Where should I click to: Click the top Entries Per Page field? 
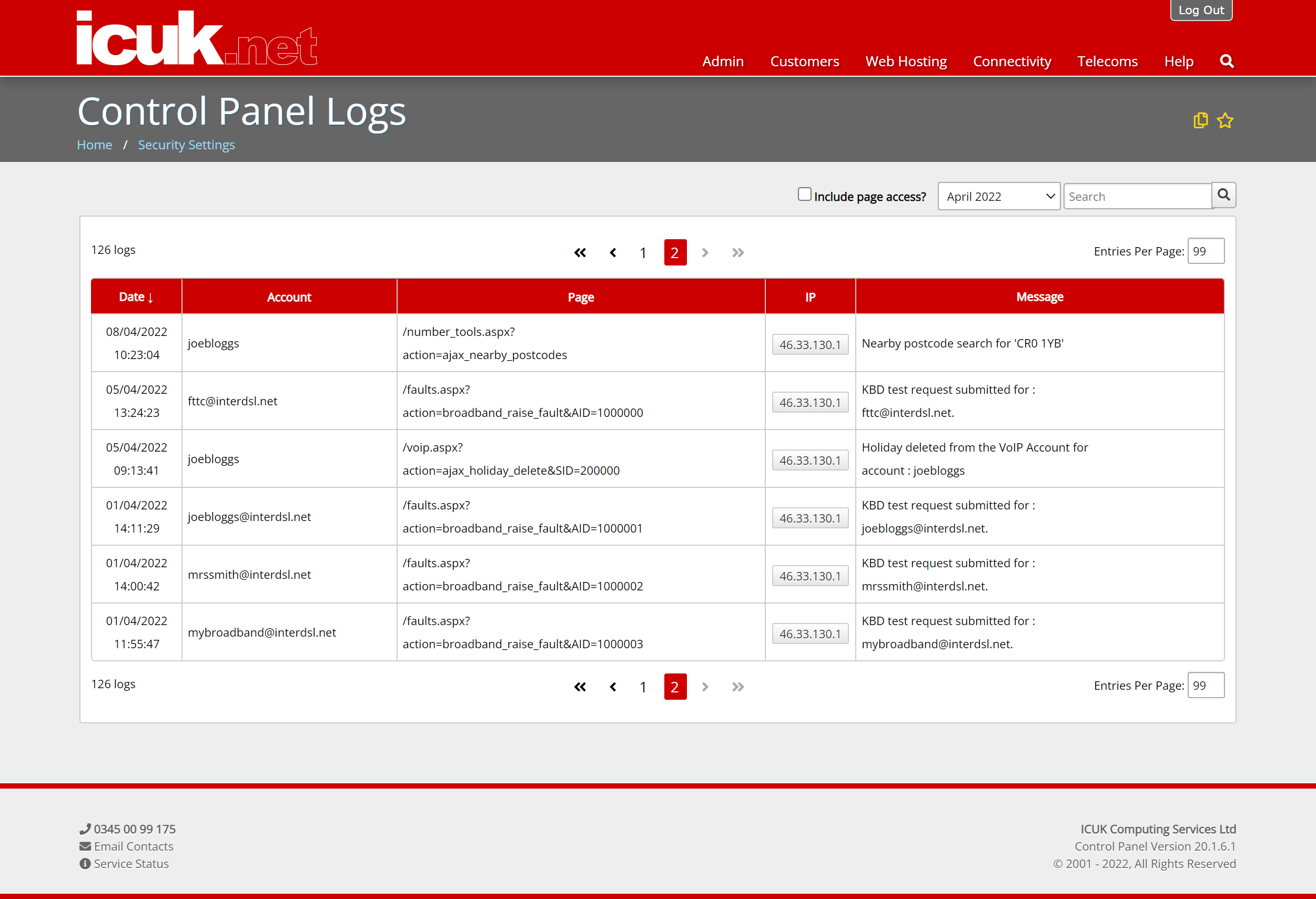coord(1206,251)
